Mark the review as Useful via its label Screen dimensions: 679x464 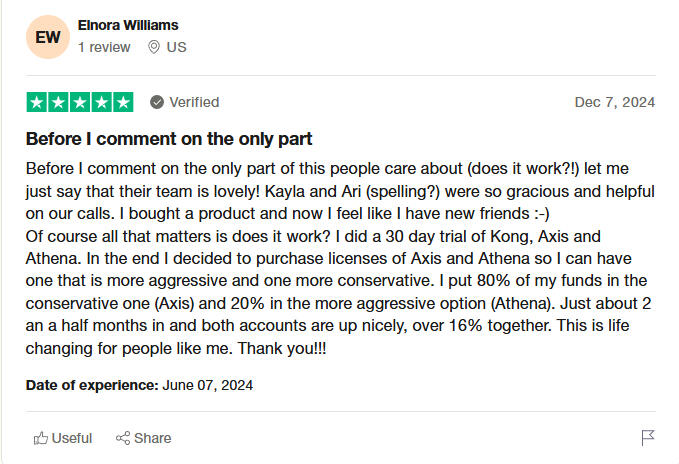[x=72, y=438]
